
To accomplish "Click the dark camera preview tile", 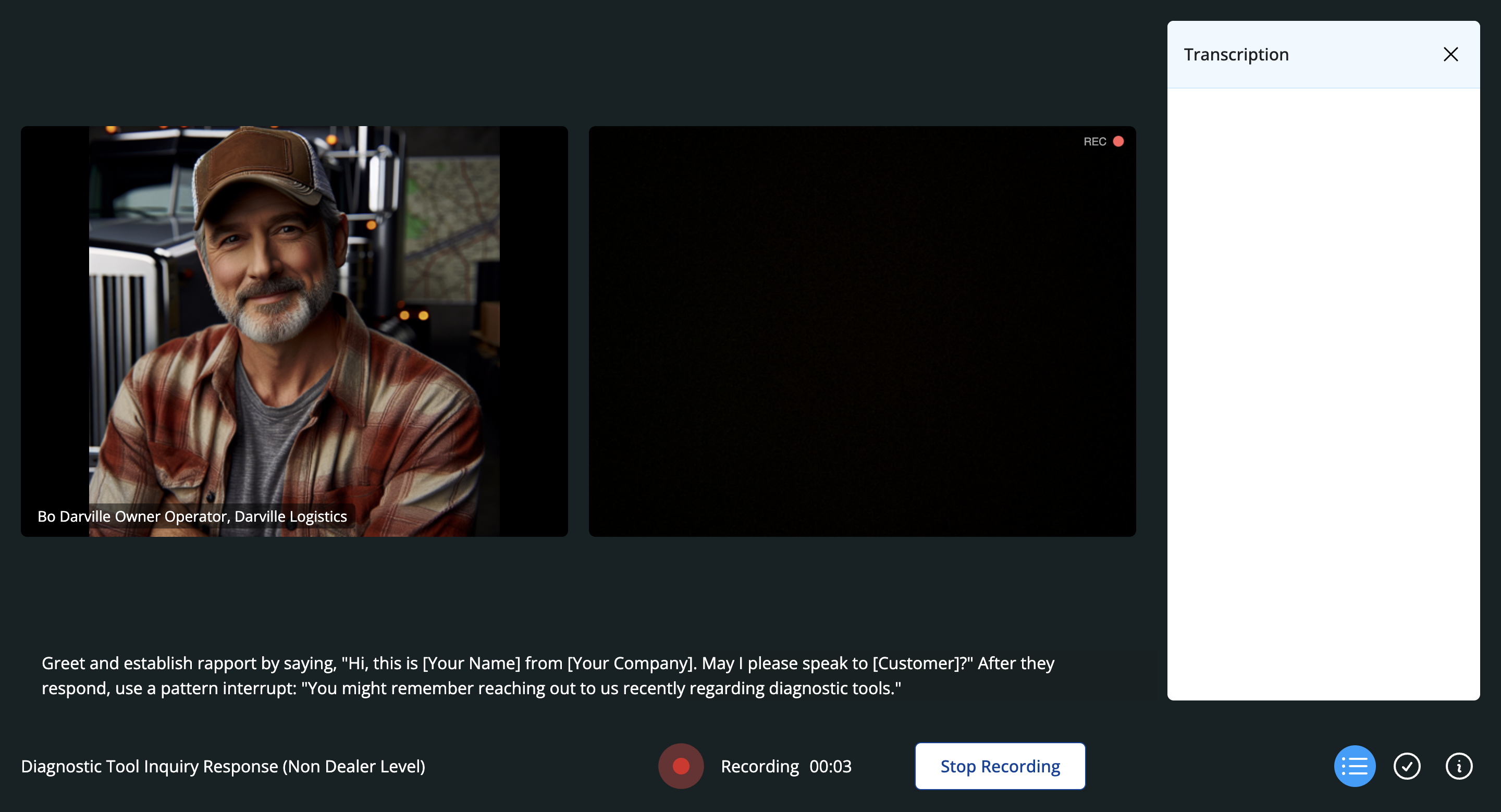I will [x=862, y=331].
